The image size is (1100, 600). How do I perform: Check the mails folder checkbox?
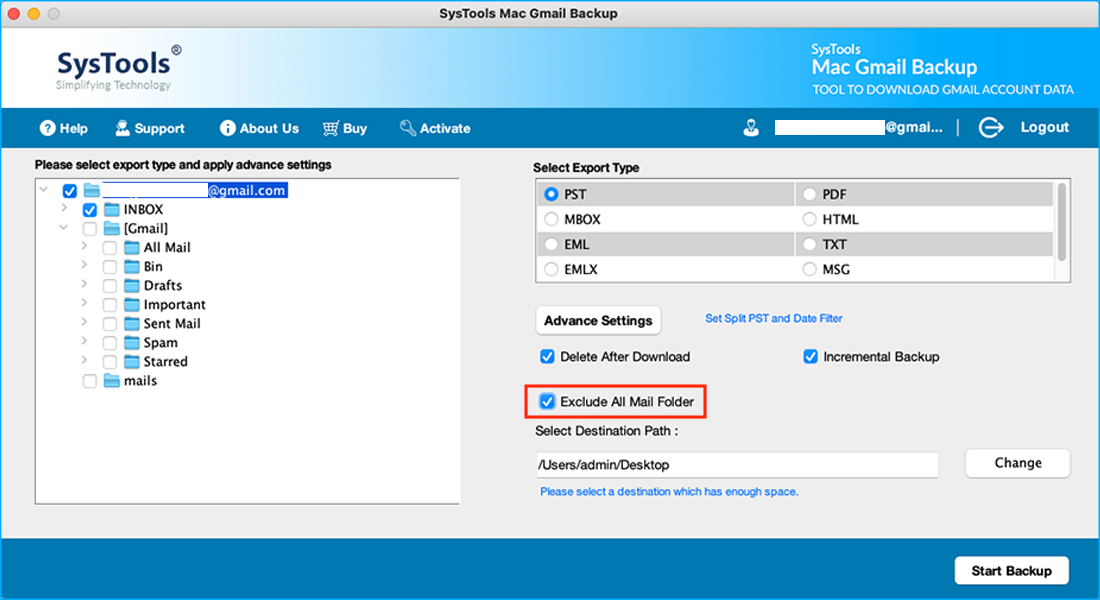click(x=90, y=381)
